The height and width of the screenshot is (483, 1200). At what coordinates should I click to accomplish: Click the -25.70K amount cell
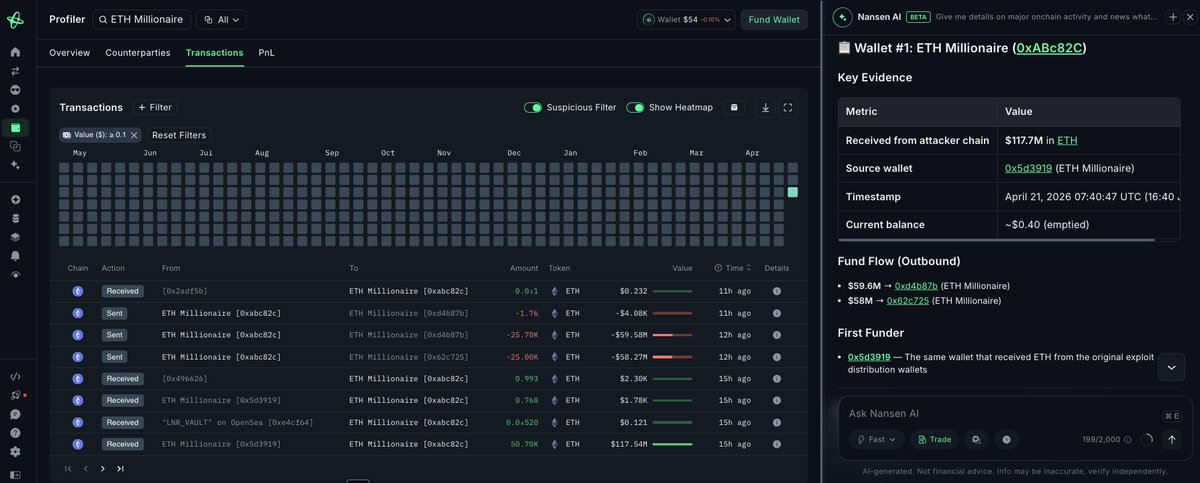pos(522,335)
